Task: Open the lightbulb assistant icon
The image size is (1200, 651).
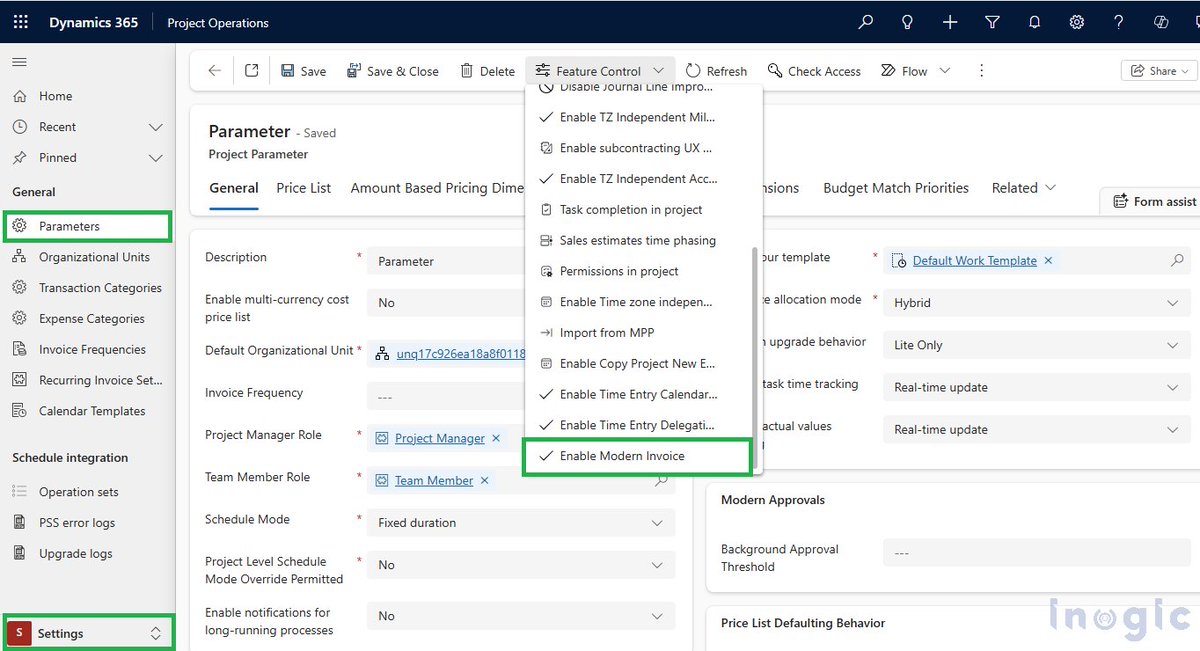Action: click(908, 22)
